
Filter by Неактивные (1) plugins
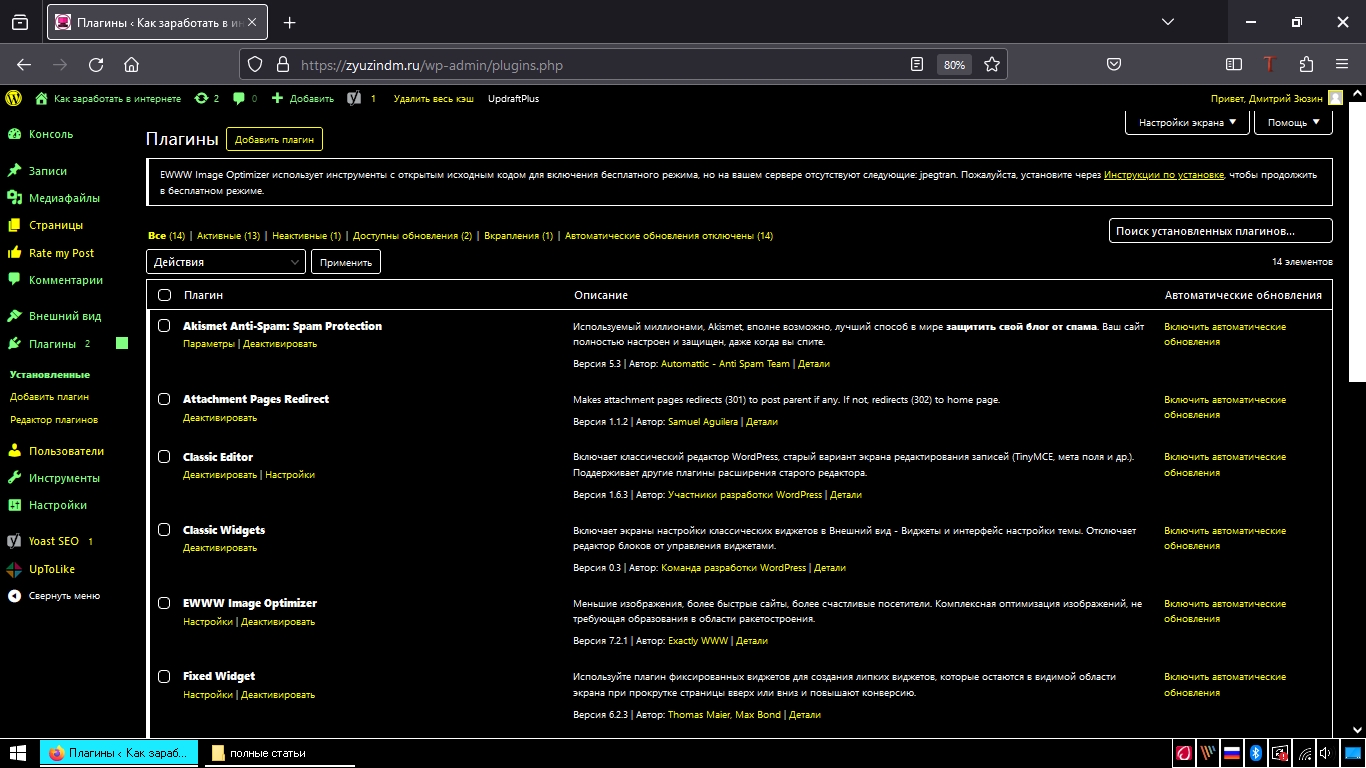coord(306,236)
